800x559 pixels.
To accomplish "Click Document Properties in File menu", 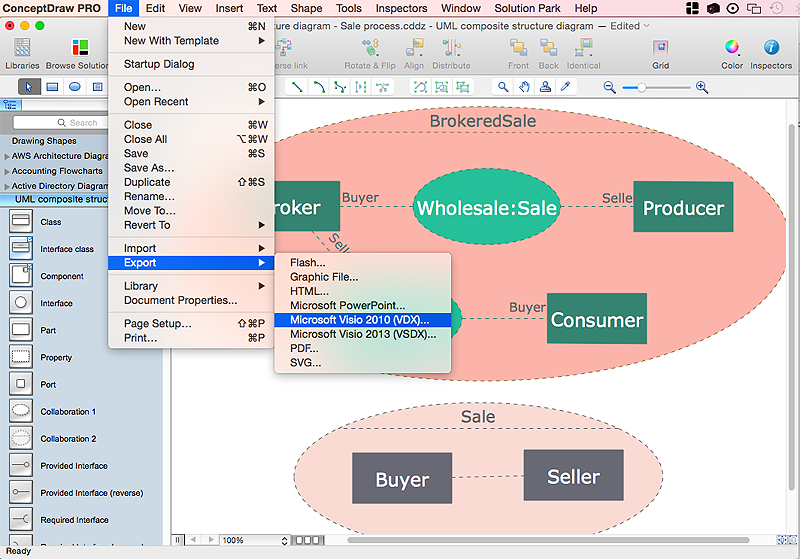I will pyautogui.click(x=180, y=300).
